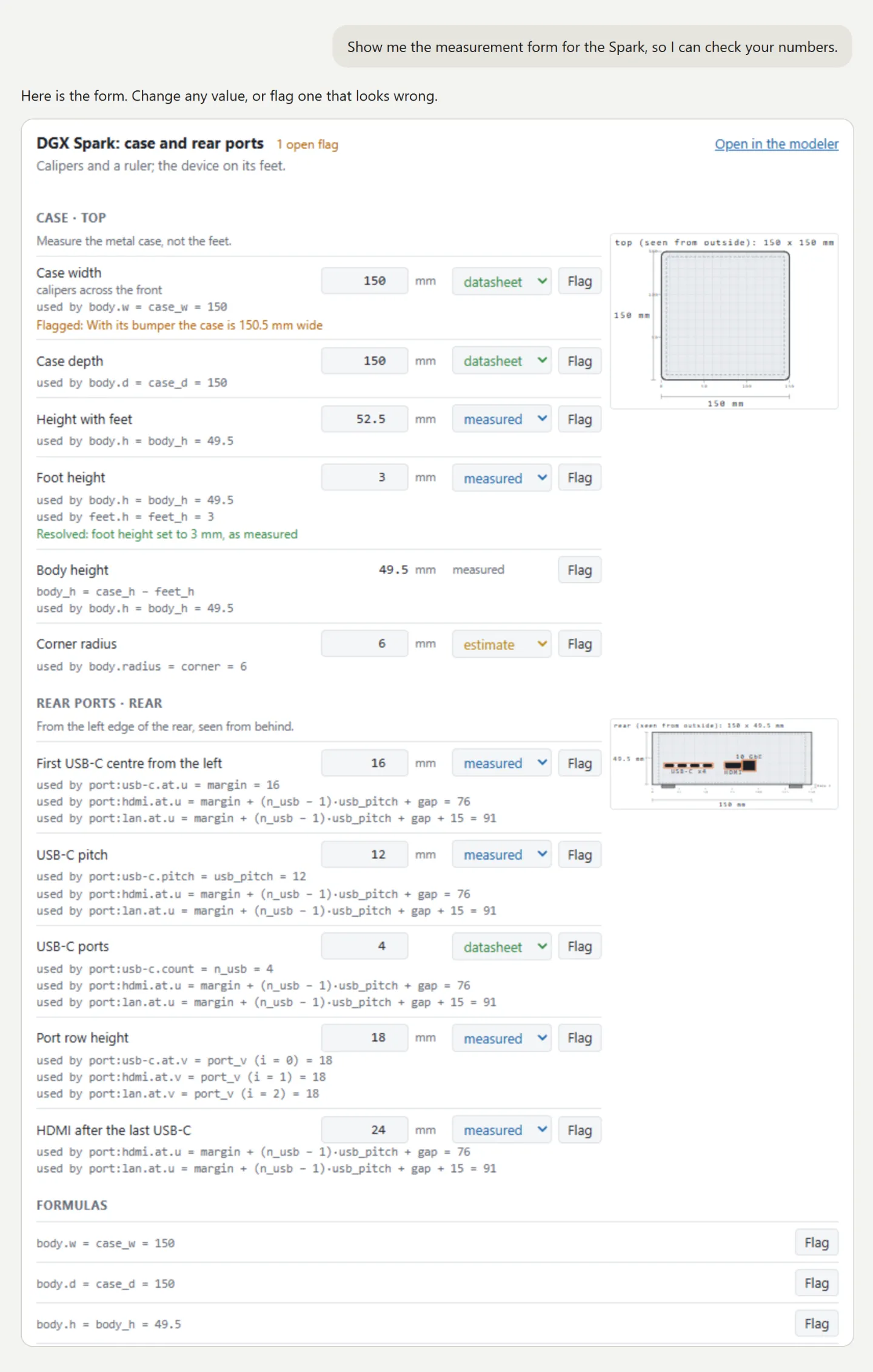Flag the USB-C ports row
The image size is (873, 1372).
tap(580, 946)
